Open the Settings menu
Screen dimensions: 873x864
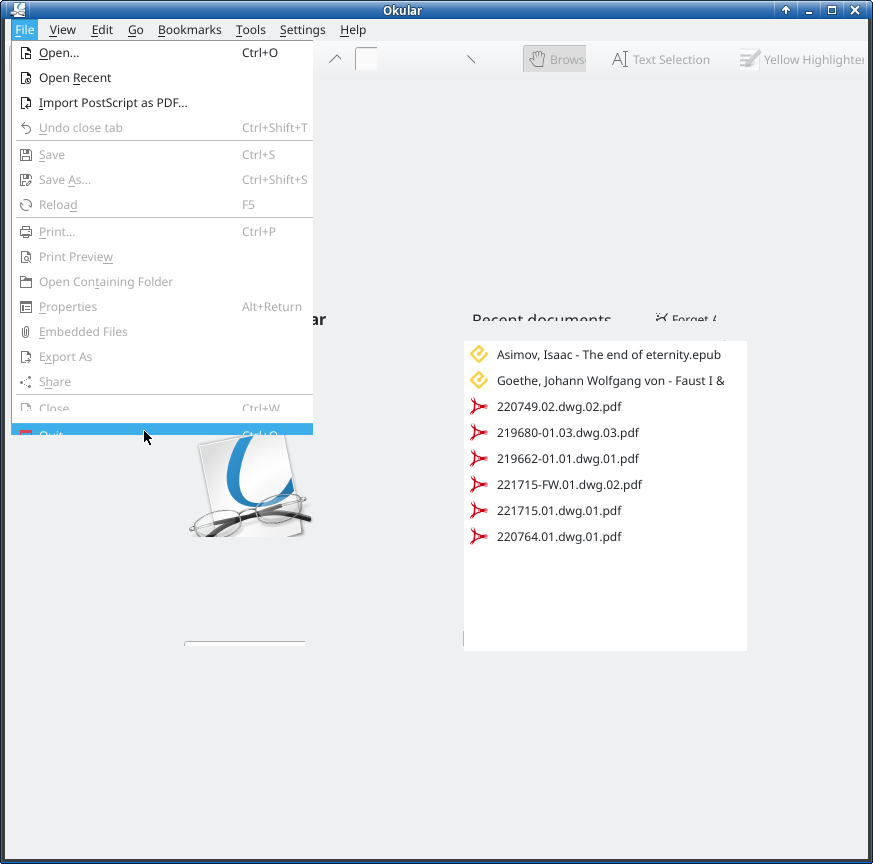[302, 30]
